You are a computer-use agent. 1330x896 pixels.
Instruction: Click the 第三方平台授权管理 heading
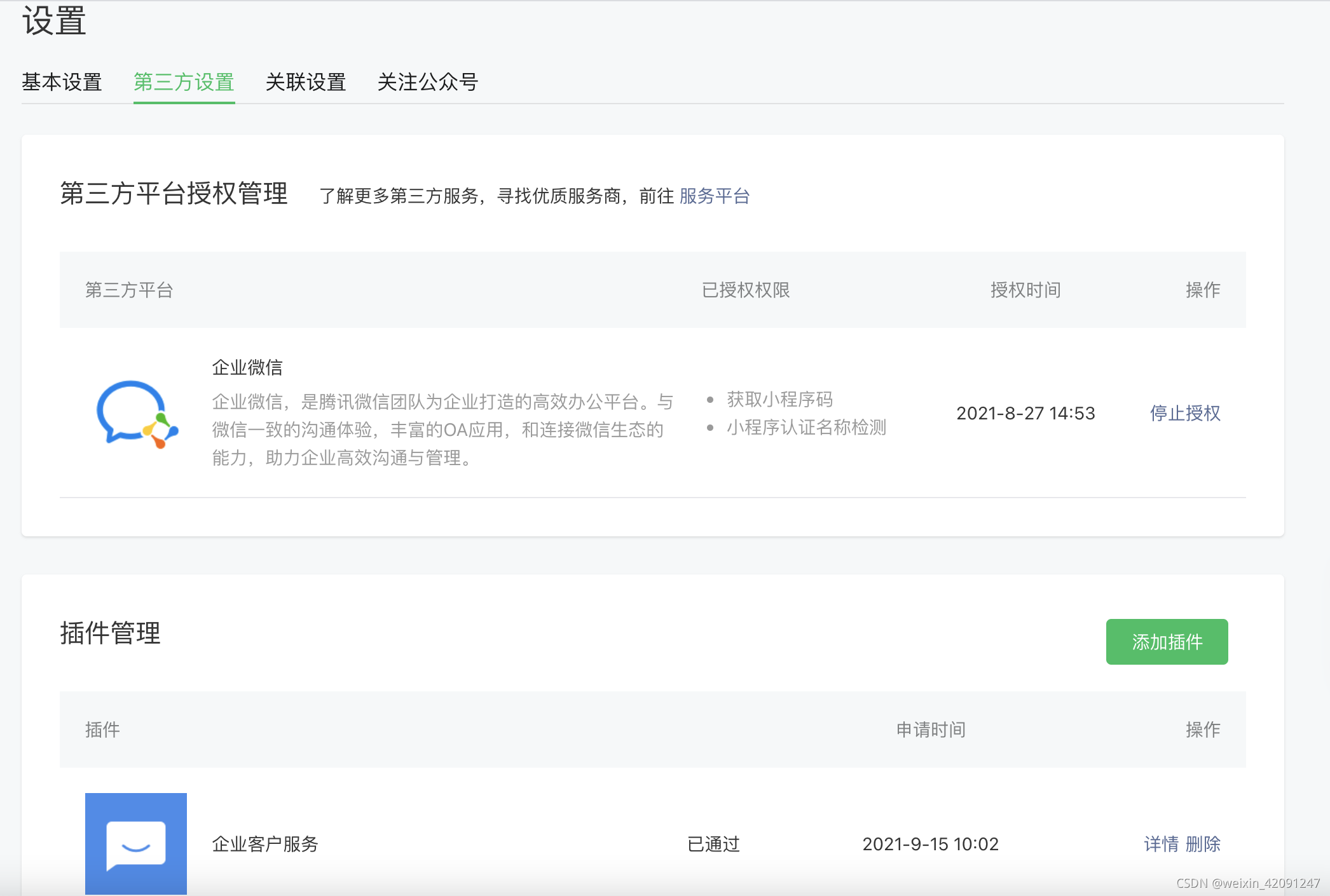[x=174, y=193]
